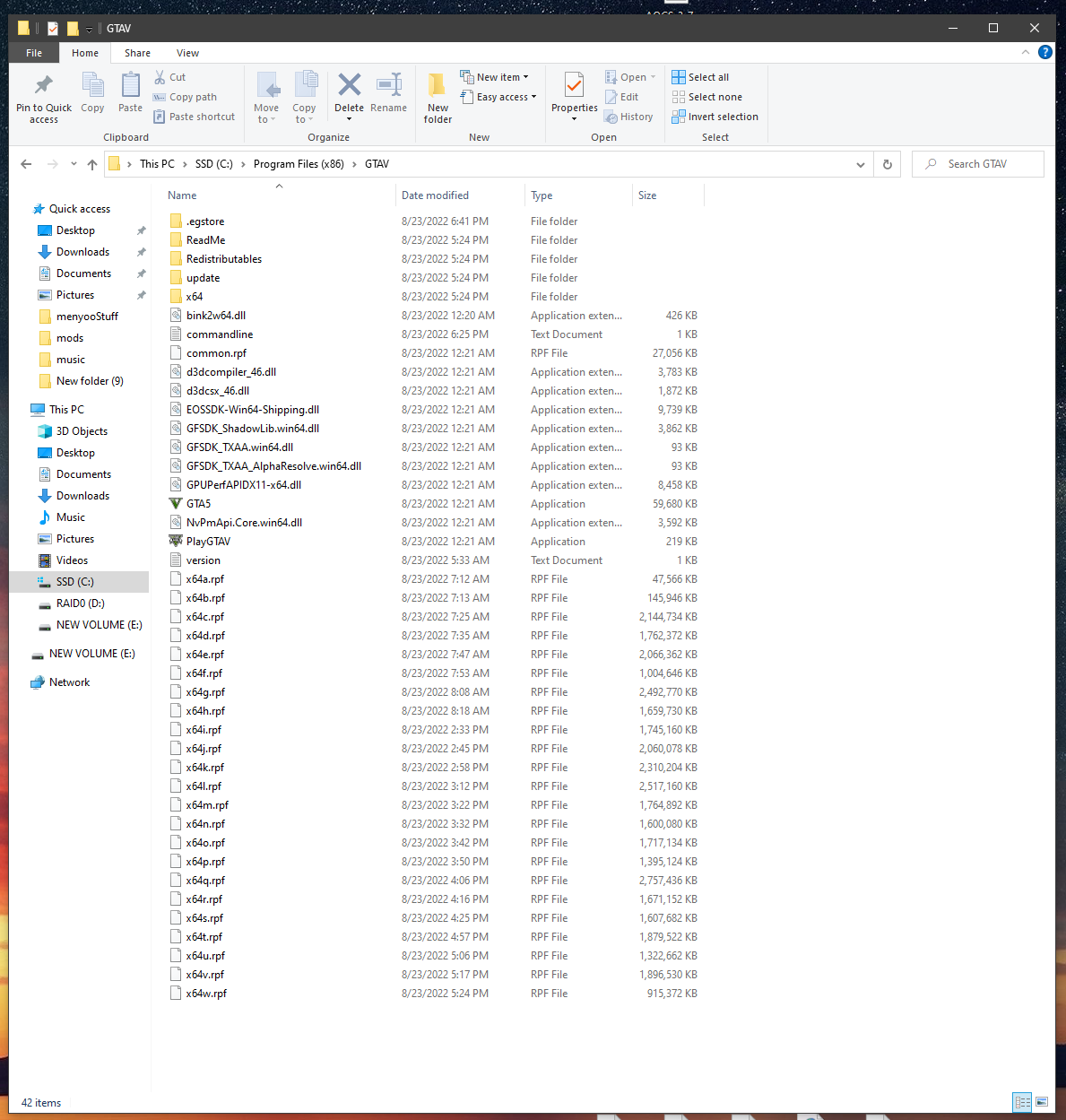Open the ribbon Open button dropdown
The height and width of the screenshot is (1120, 1066).
[653, 77]
